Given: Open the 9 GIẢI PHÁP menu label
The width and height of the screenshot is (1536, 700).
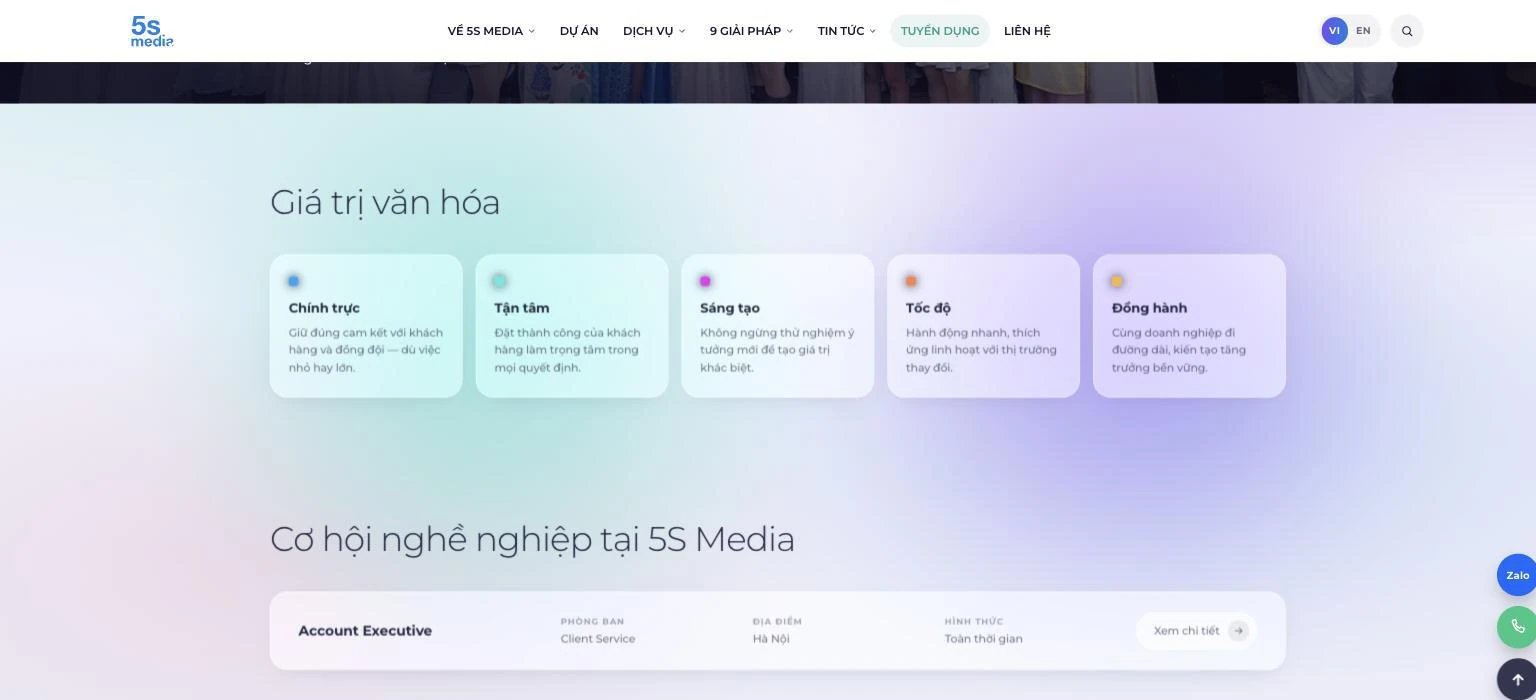Looking at the screenshot, I should pyautogui.click(x=745, y=31).
